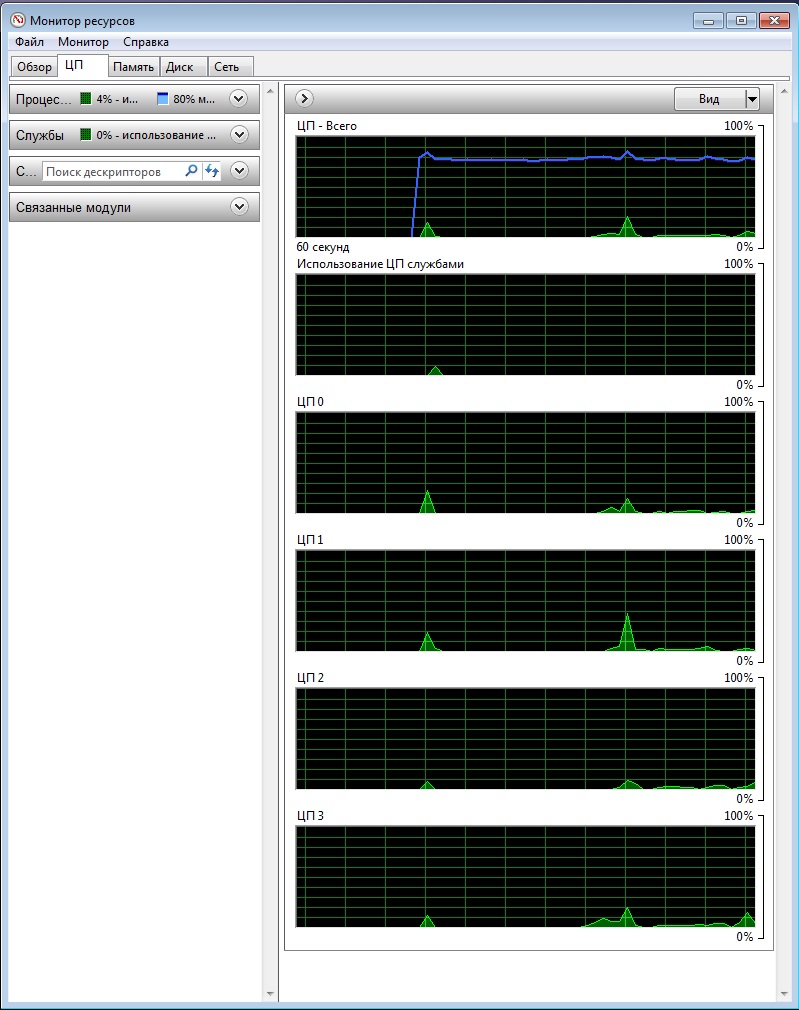Minimize the Монитор ресурсов window
This screenshot has height=1010, width=799.
coord(708,21)
